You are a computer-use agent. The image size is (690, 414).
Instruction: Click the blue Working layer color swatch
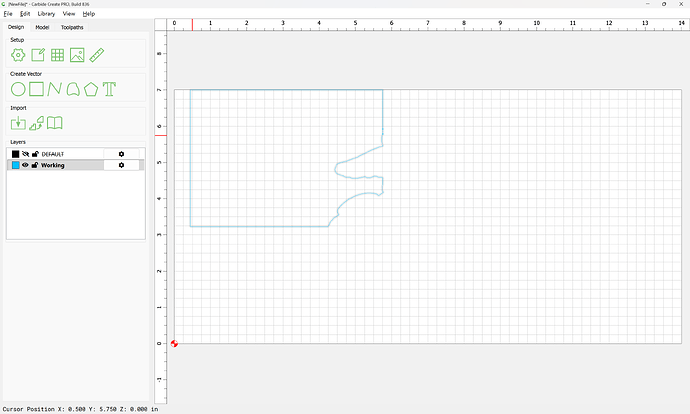15,165
